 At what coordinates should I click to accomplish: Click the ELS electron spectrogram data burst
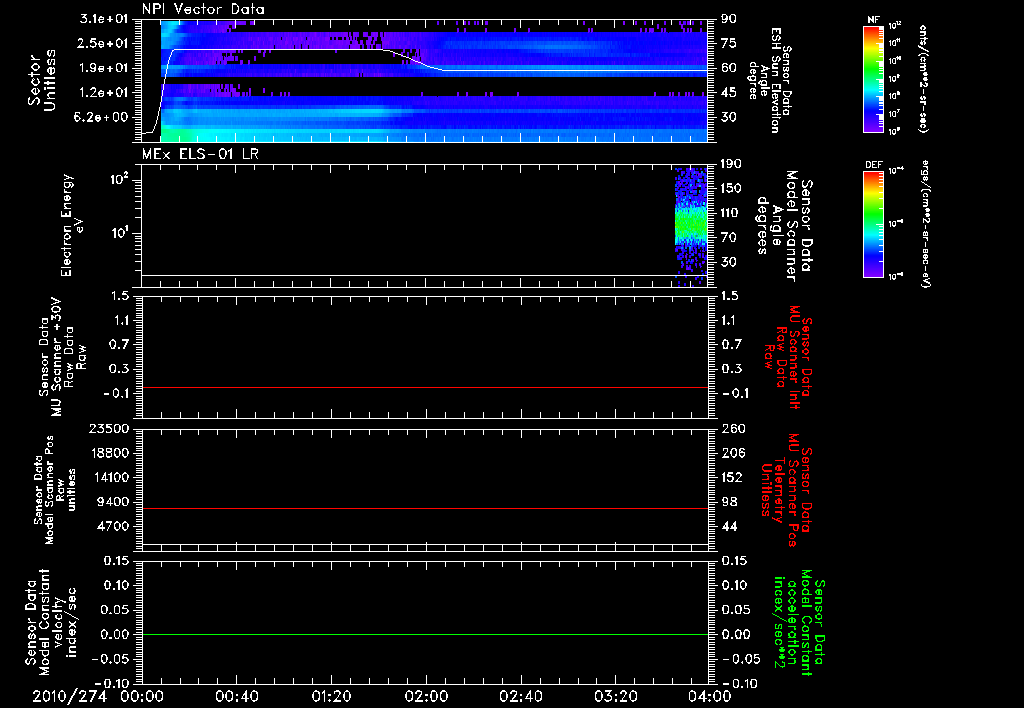coord(691,226)
